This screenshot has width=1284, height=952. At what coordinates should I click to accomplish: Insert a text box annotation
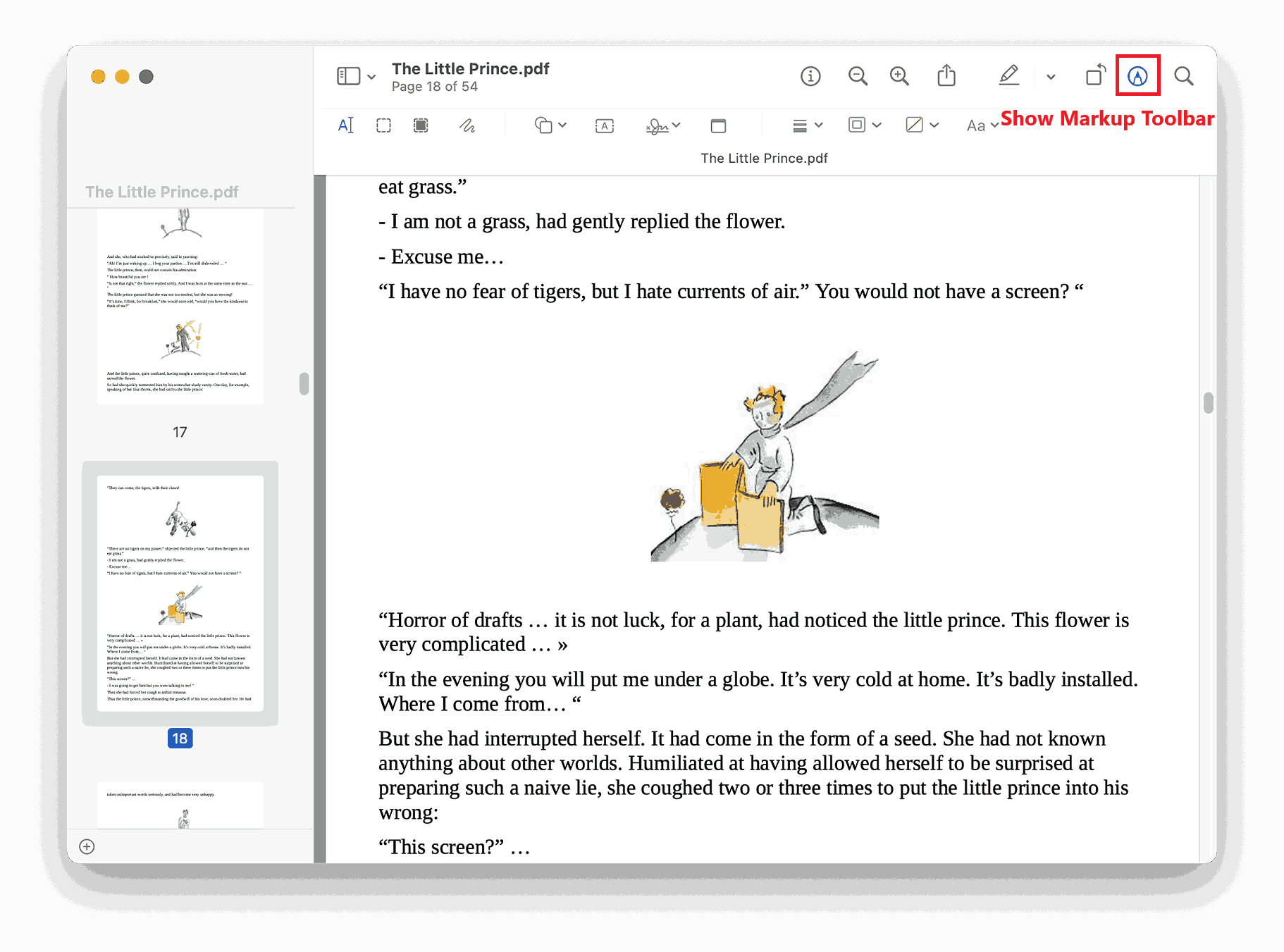tap(604, 125)
